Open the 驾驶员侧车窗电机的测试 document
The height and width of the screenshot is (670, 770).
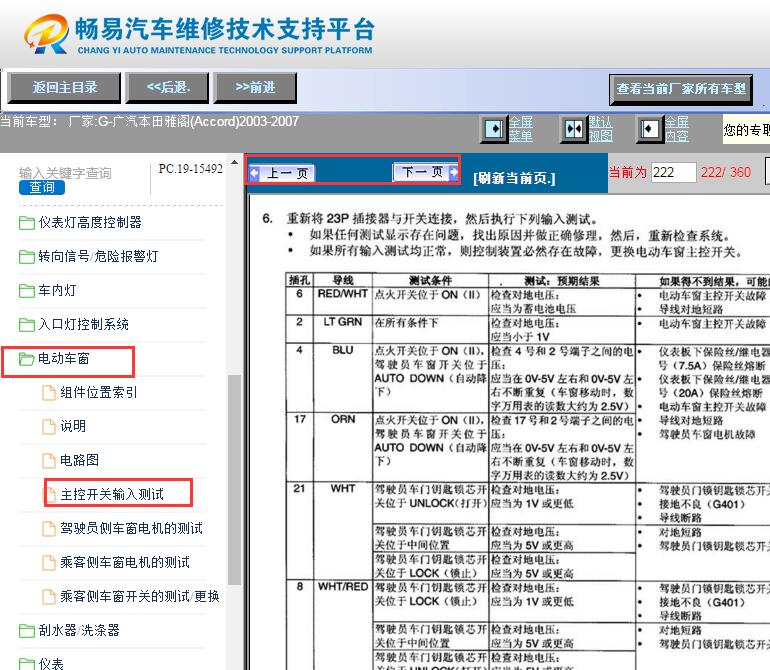pyautogui.click(x=131, y=529)
